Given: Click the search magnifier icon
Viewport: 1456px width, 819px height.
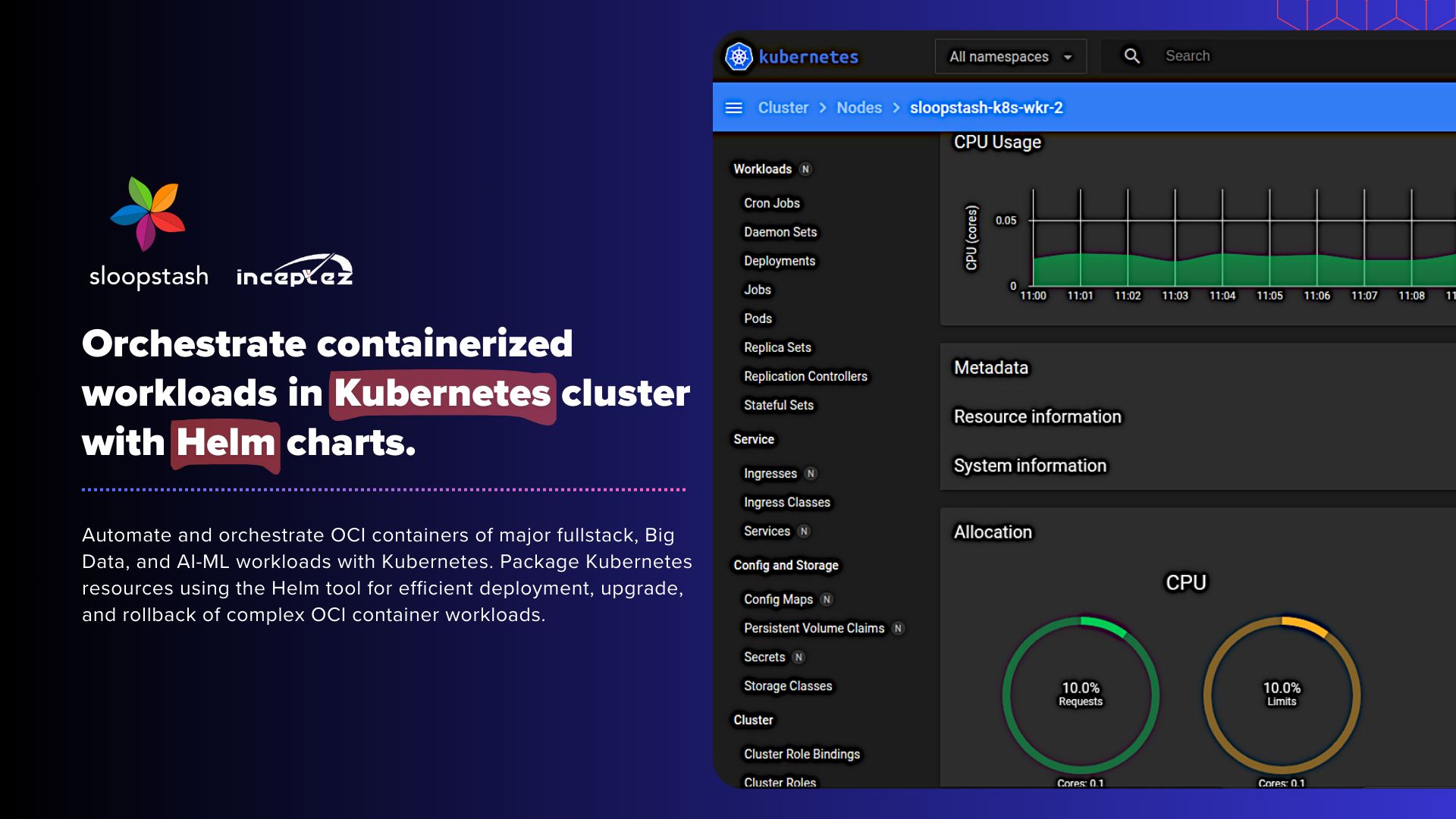Looking at the screenshot, I should (1131, 56).
